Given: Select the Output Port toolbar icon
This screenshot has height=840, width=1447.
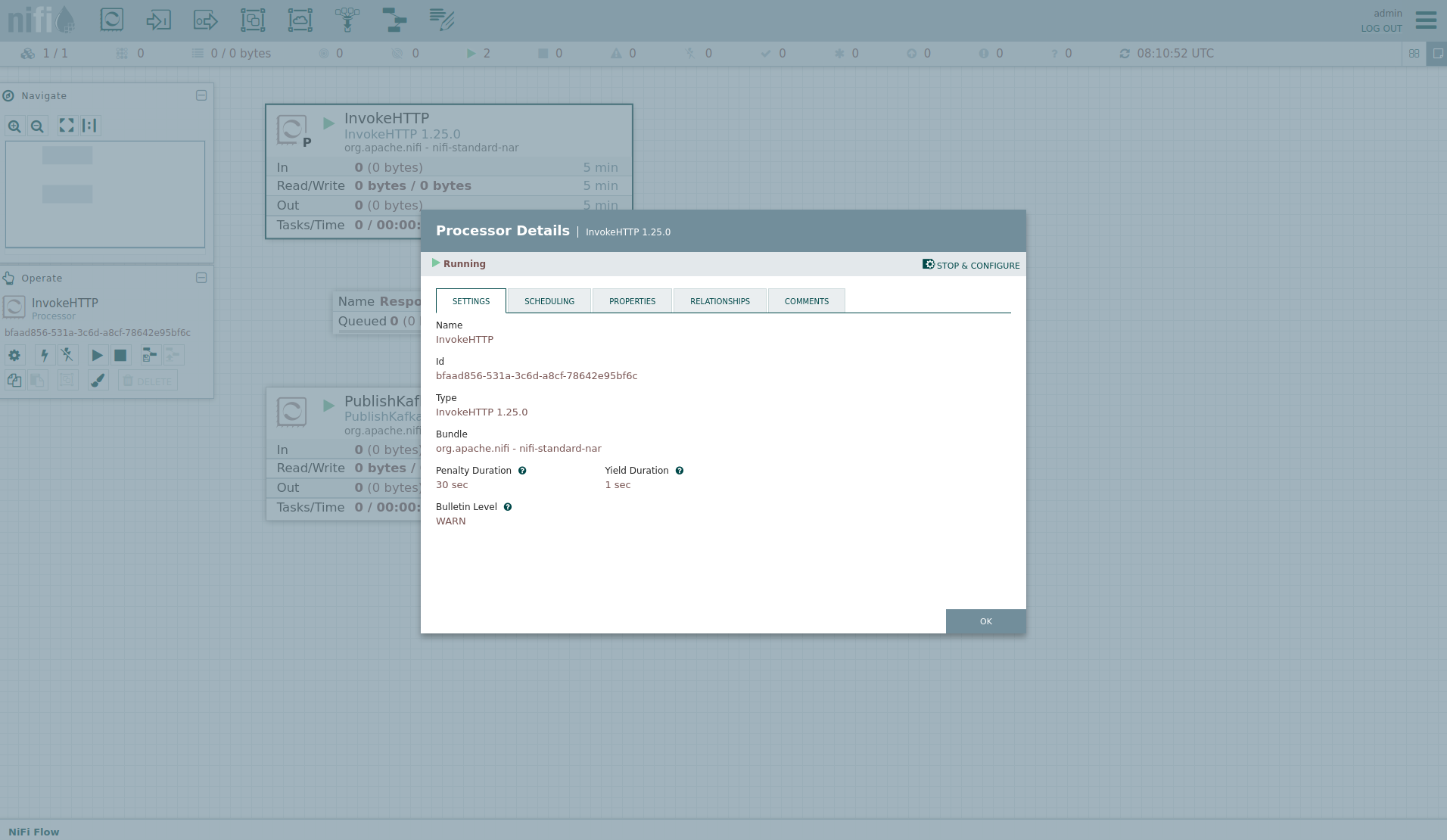Looking at the screenshot, I should coord(205,20).
